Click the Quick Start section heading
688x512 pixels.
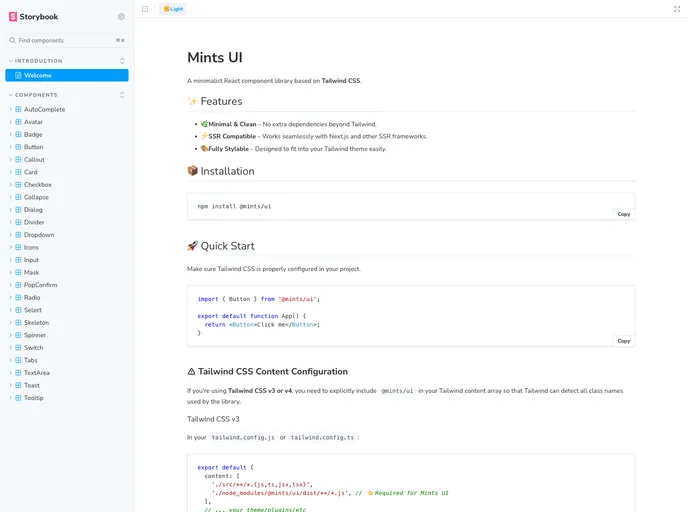221,246
